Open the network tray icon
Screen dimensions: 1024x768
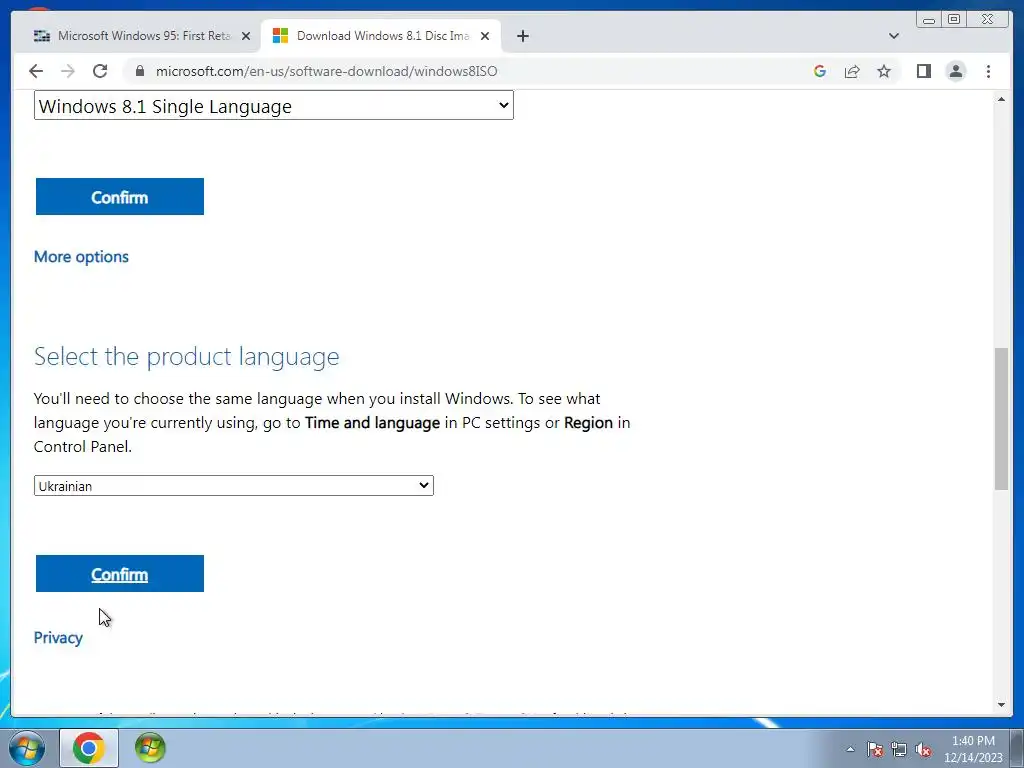899,749
